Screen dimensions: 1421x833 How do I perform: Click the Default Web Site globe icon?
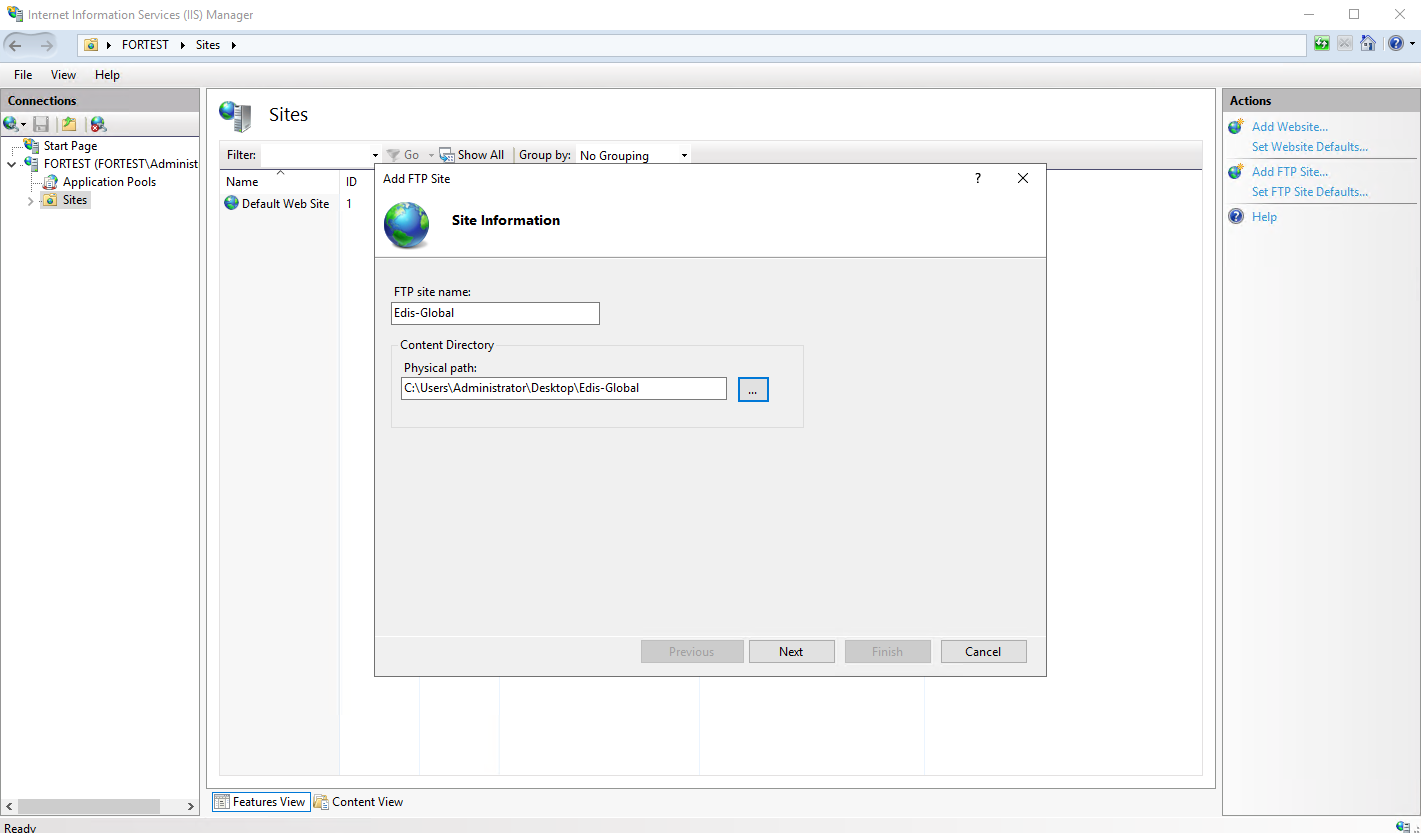click(232, 203)
